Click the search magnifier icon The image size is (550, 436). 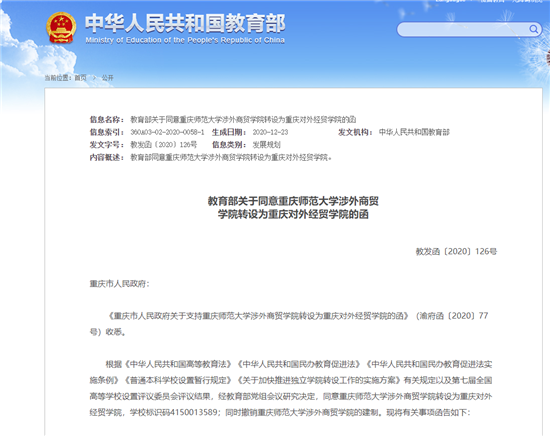534,29
